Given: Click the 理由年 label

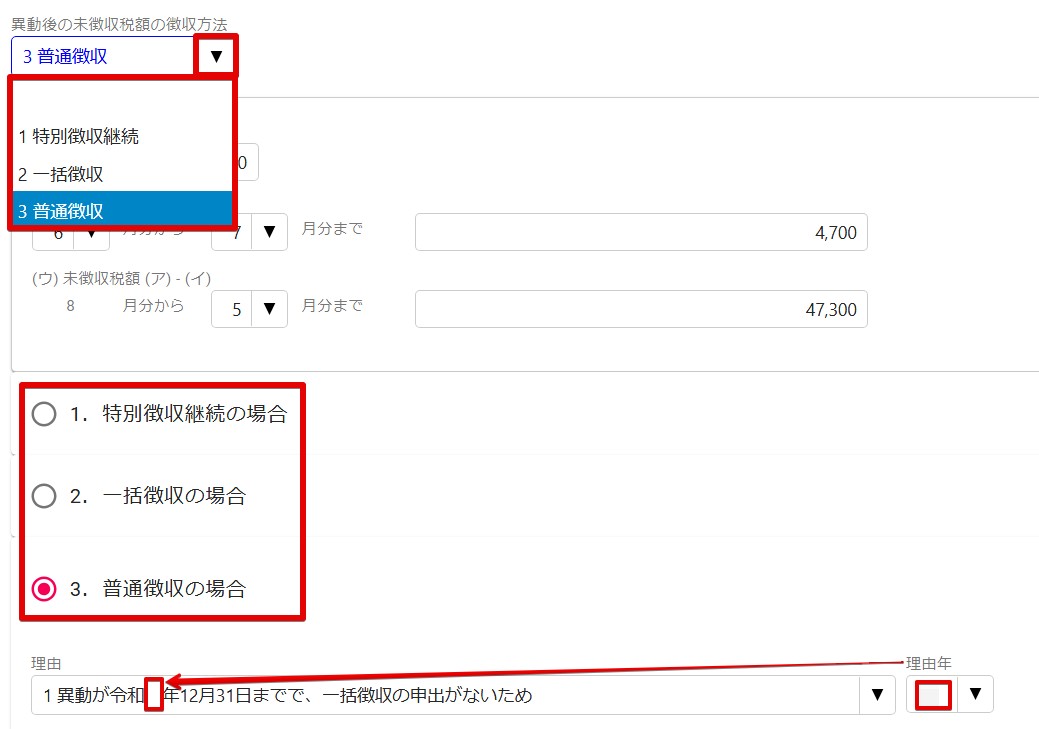Looking at the screenshot, I should pyautogui.click(x=928, y=663).
